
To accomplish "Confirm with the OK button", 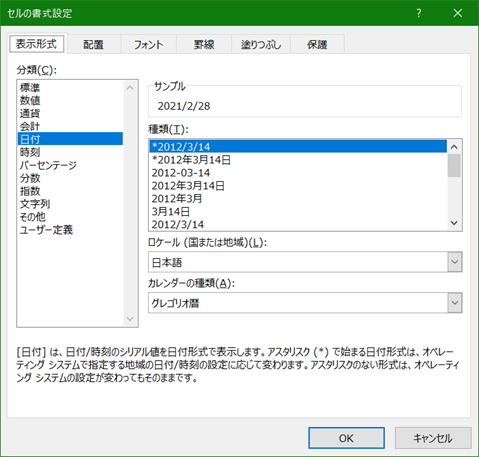I will coord(346,438).
